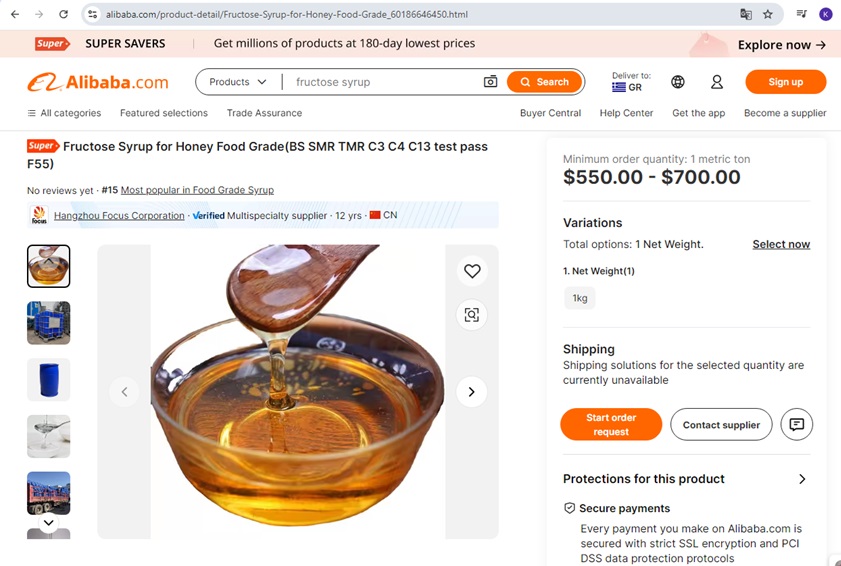Image resolution: width=841 pixels, height=566 pixels.
Task: Click the browser translate page icon
Action: 745,15
